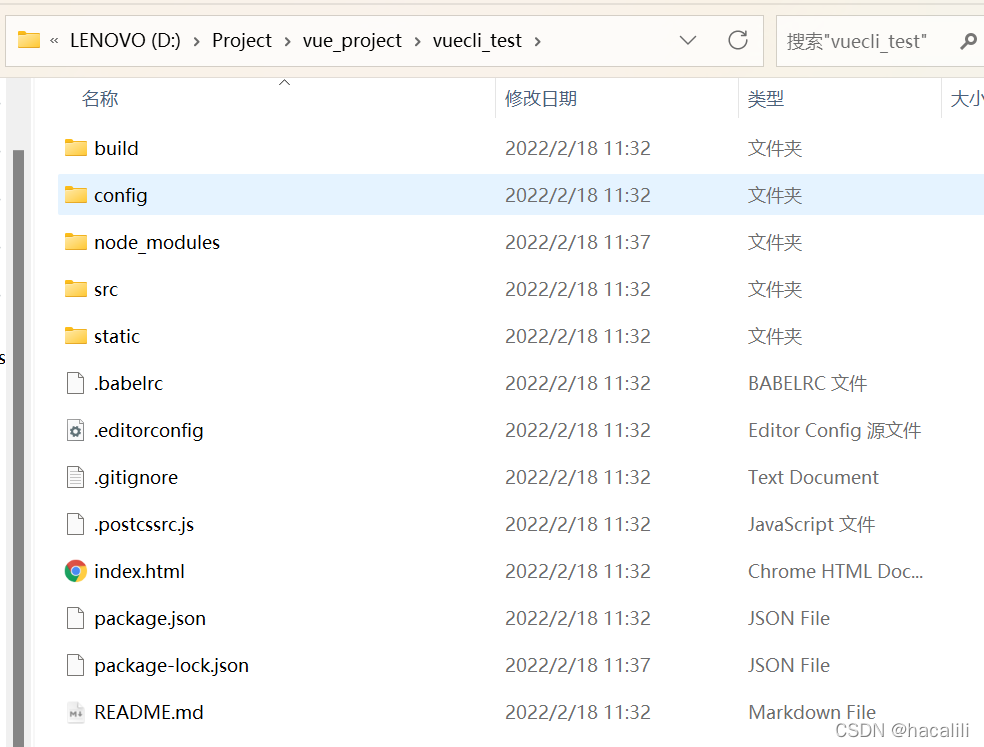984x747 pixels.
Task: Navigate to Project breadcrumb
Action: 242,41
